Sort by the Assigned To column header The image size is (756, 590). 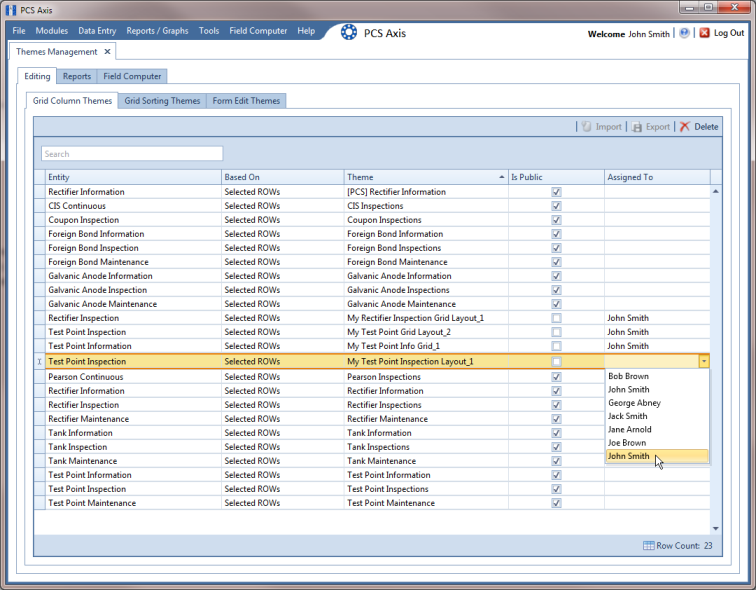657,177
